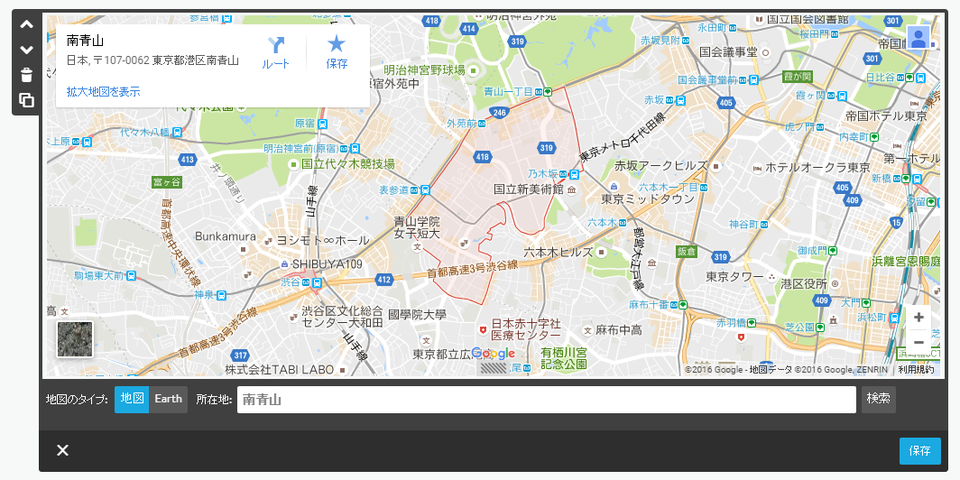Click the 南青山 place title in the card

(x=85, y=41)
